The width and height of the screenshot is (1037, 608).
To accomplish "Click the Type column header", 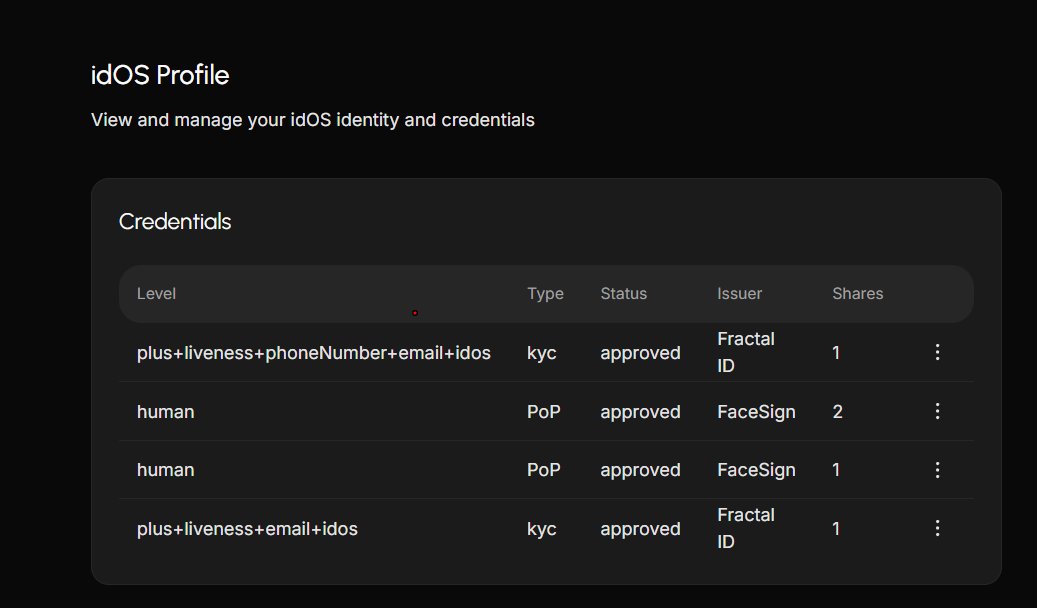I will click(x=545, y=294).
